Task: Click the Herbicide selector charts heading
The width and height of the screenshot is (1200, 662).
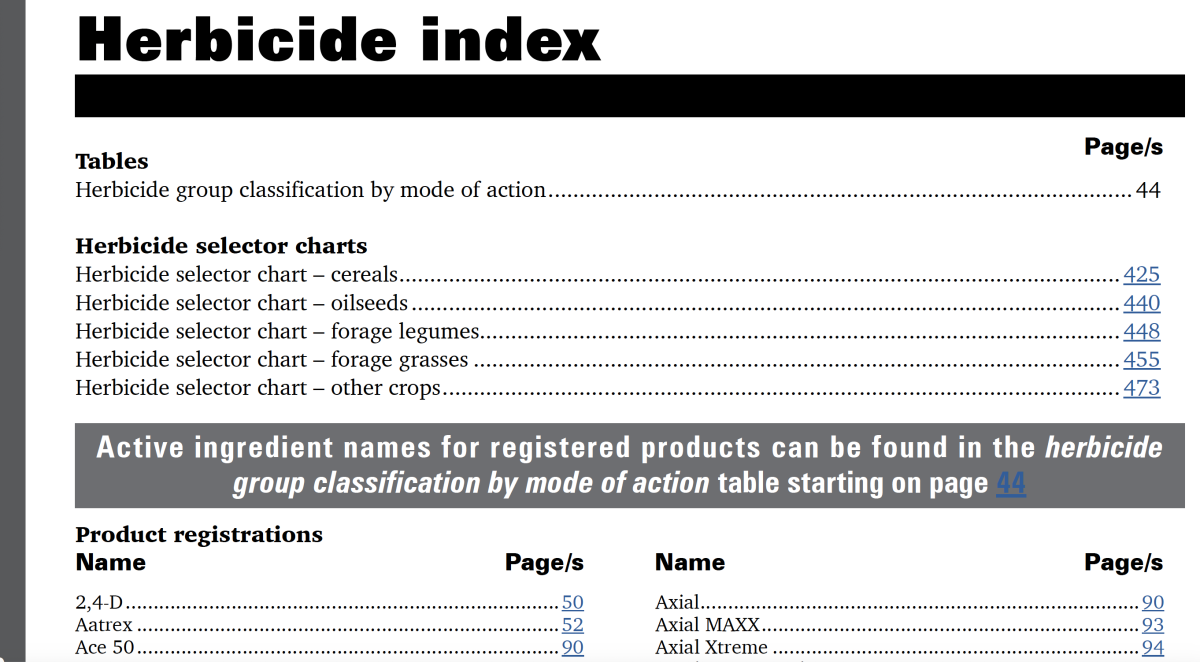Action: tap(221, 246)
